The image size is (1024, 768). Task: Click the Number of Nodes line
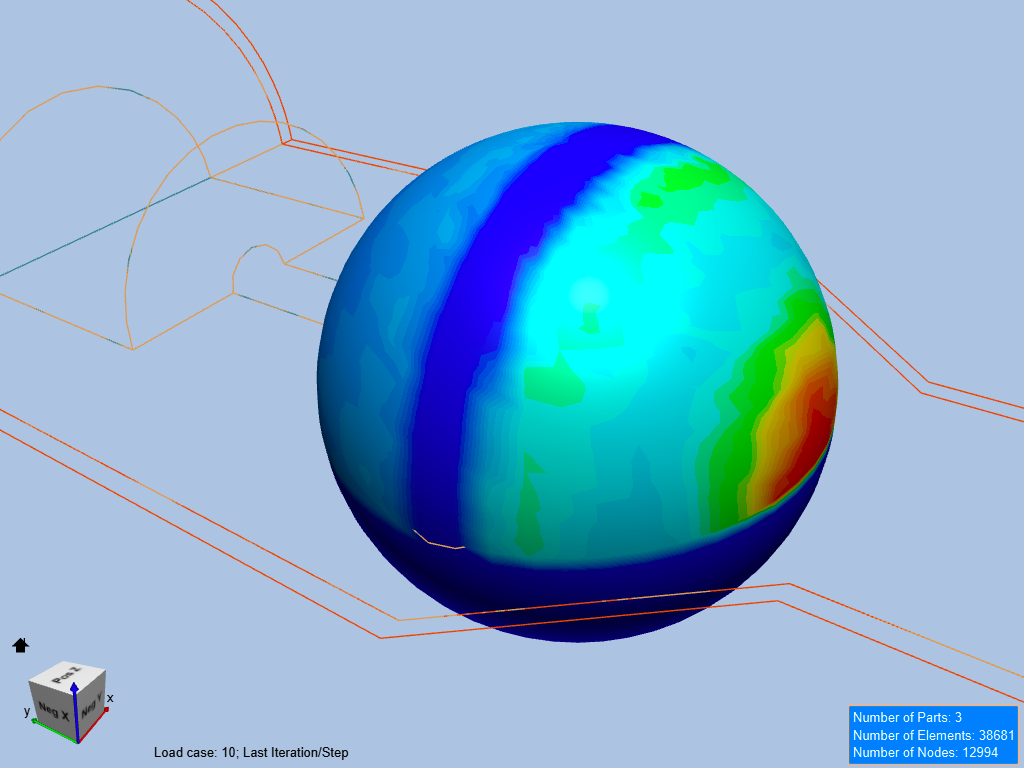[x=925, y=752]
